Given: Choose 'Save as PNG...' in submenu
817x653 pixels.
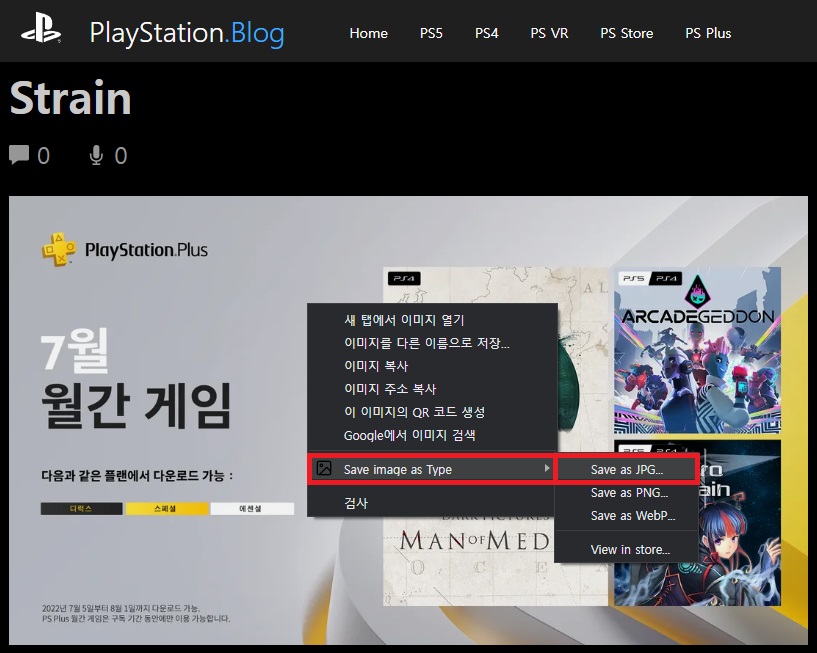Looking at the screenshot, I should click(627, 492).
